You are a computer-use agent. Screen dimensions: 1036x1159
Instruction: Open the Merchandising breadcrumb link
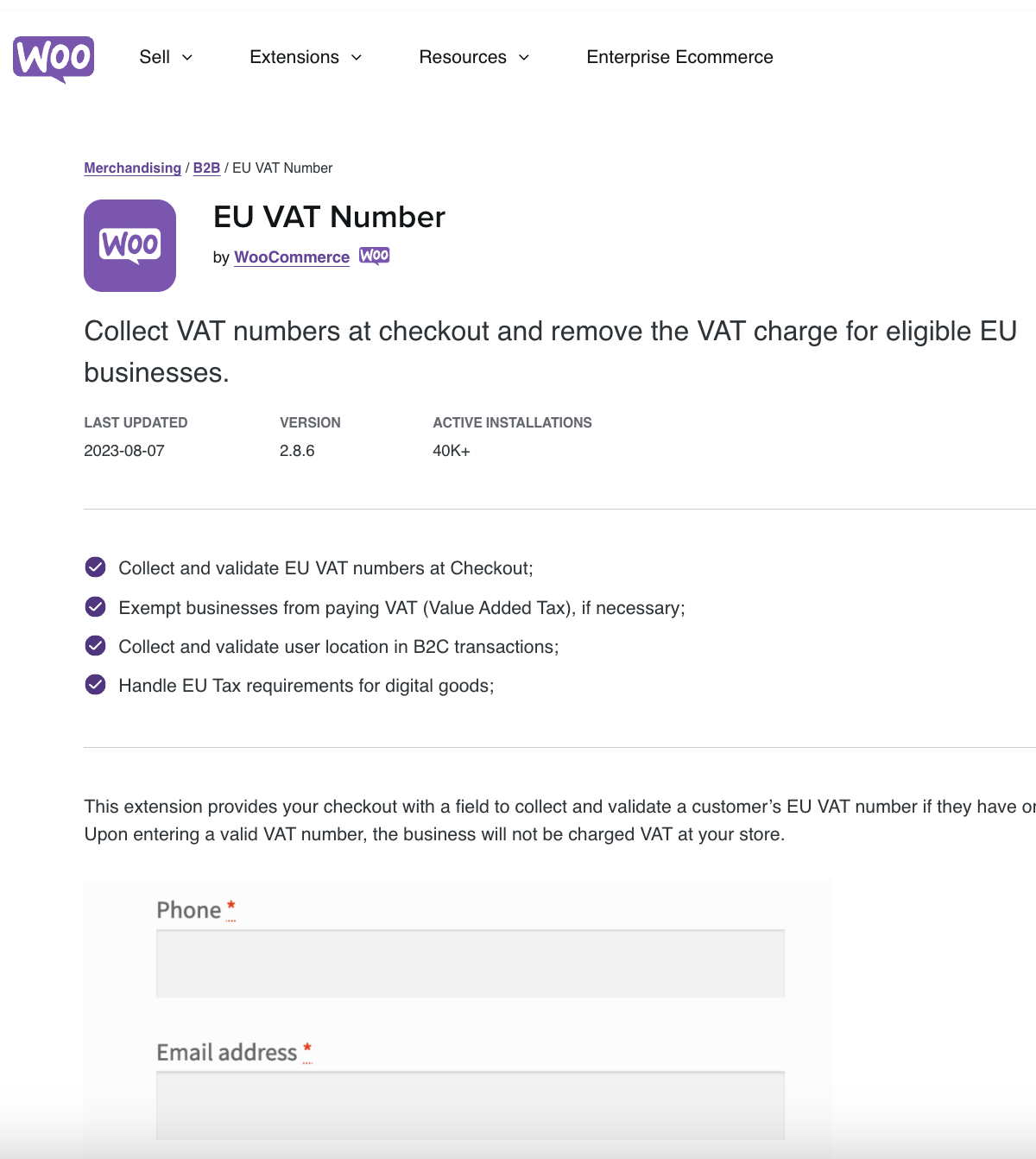point(132,168)
